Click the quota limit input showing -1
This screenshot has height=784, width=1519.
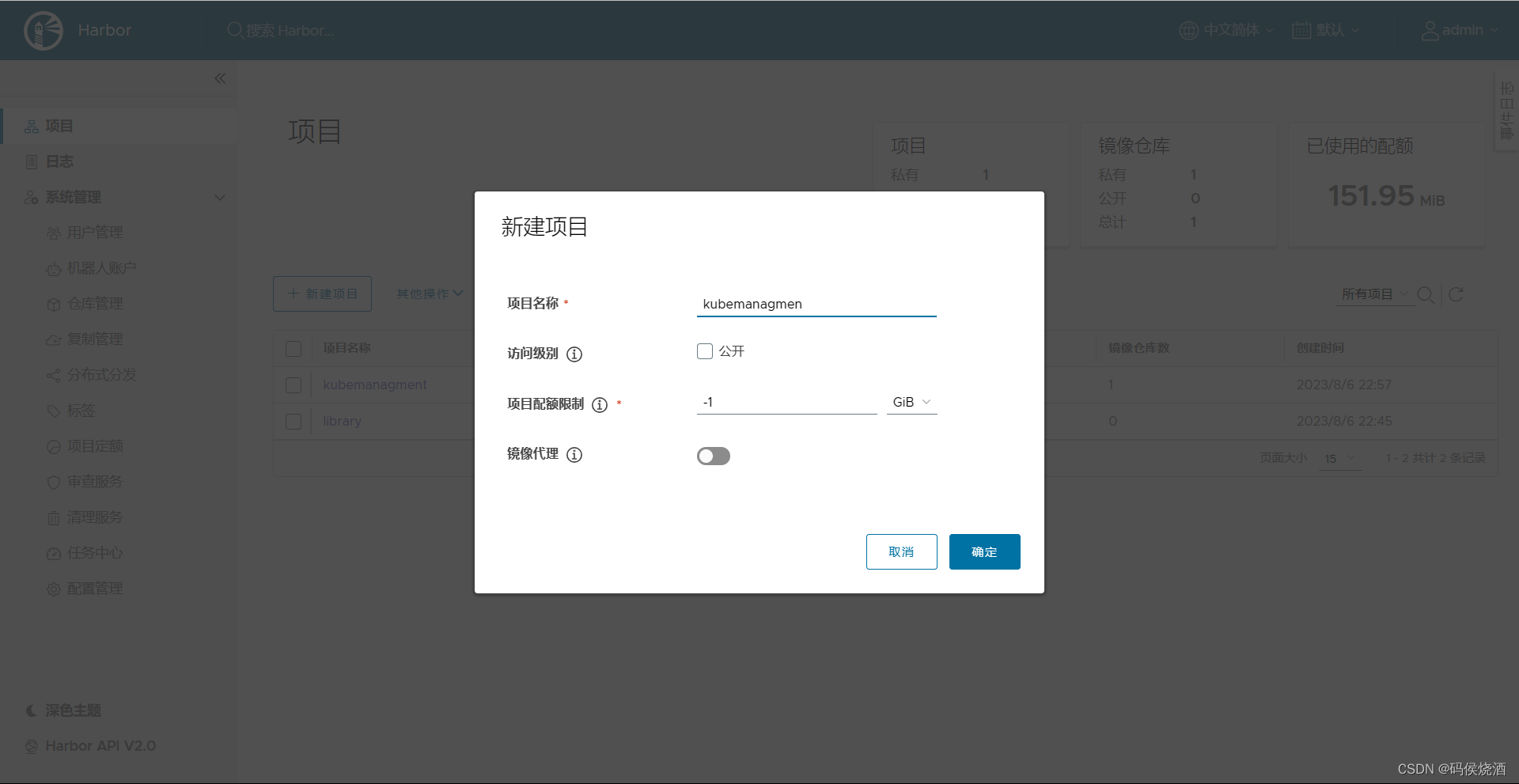(786, 403)
